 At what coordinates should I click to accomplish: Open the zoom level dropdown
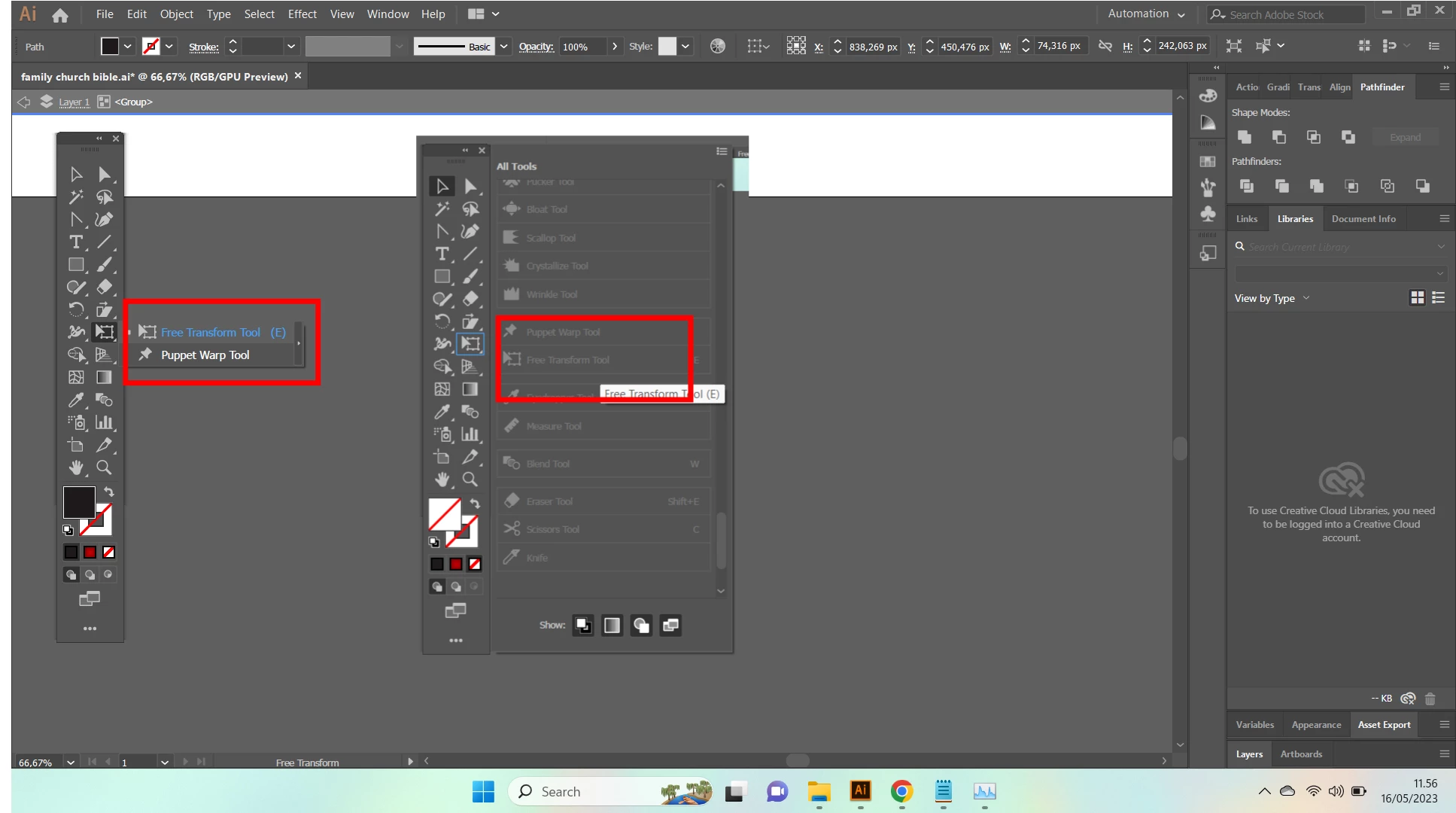[71, 762]
